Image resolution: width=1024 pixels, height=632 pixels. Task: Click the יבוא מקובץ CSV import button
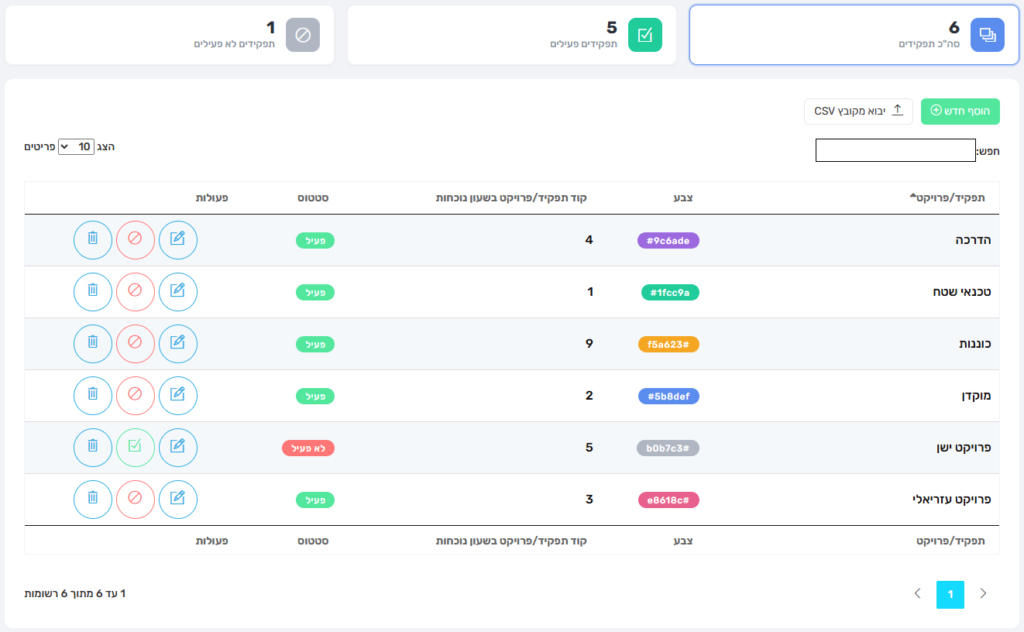point(858,111)
